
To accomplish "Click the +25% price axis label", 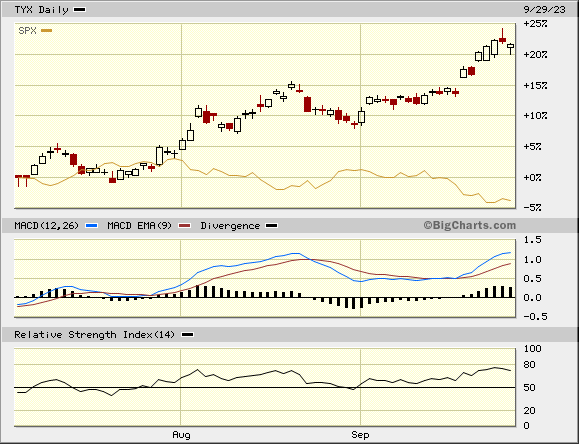I will point(535,24).
